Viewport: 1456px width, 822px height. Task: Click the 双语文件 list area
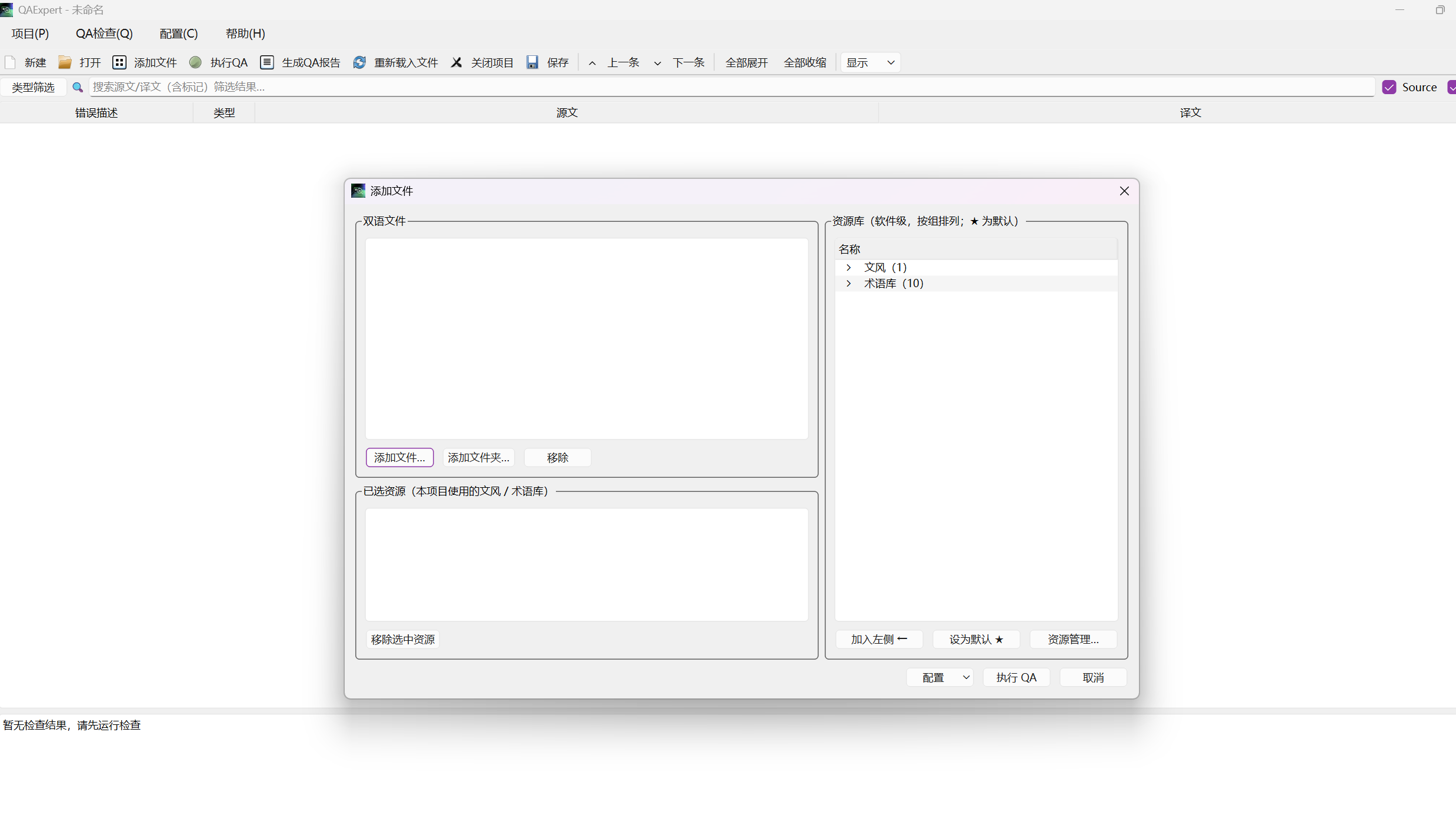point(587,338)
